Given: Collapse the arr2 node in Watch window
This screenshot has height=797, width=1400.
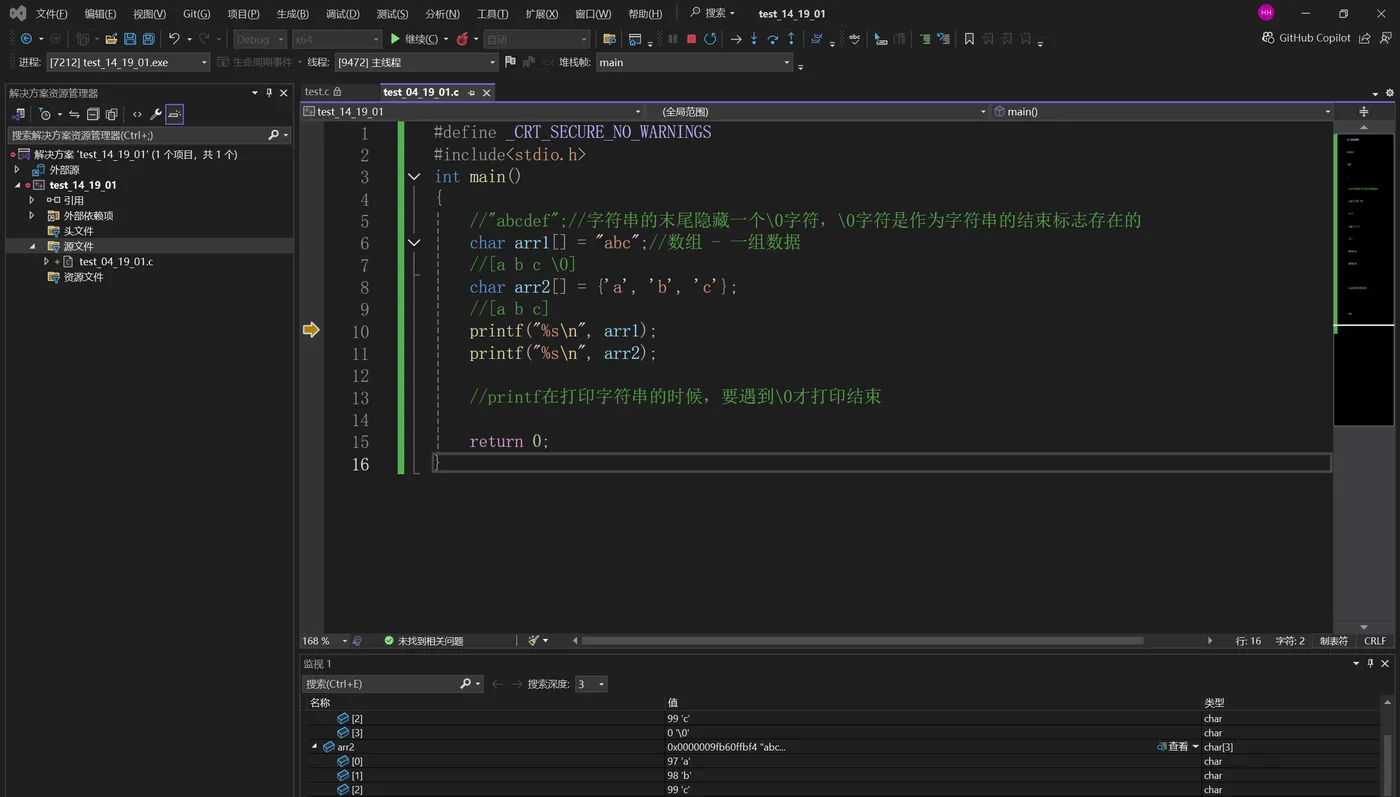Looking at the screenshot, I should (x=315, y=747).
